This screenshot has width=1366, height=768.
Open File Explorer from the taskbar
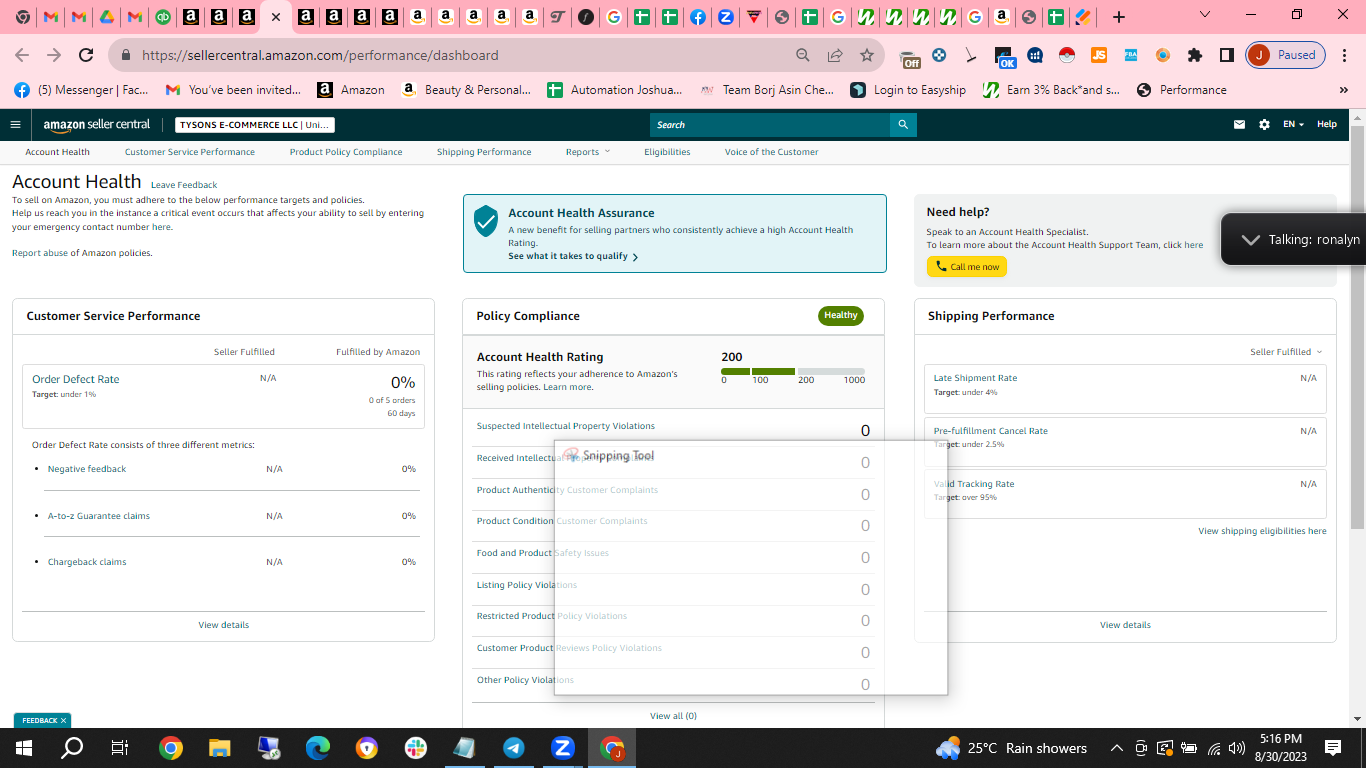click(x=220, y=748)
